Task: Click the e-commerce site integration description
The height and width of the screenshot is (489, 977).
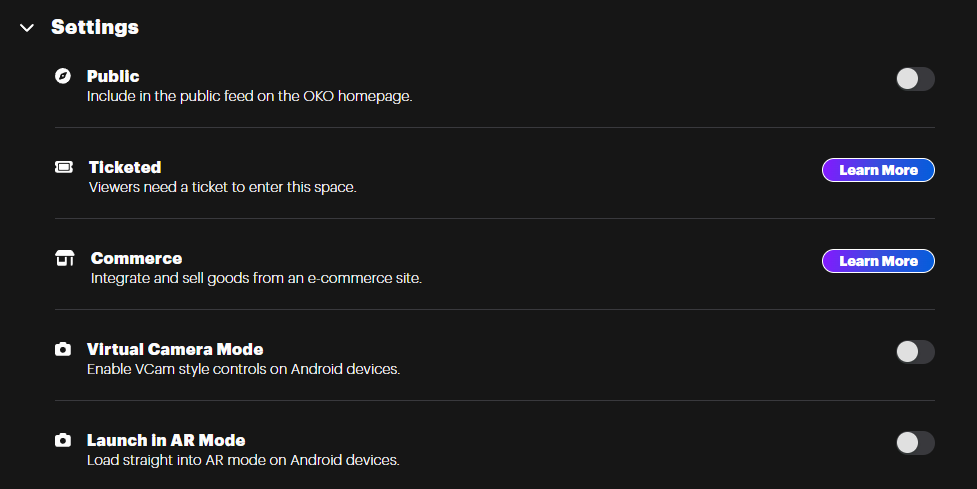Action: tap(256, 278)
